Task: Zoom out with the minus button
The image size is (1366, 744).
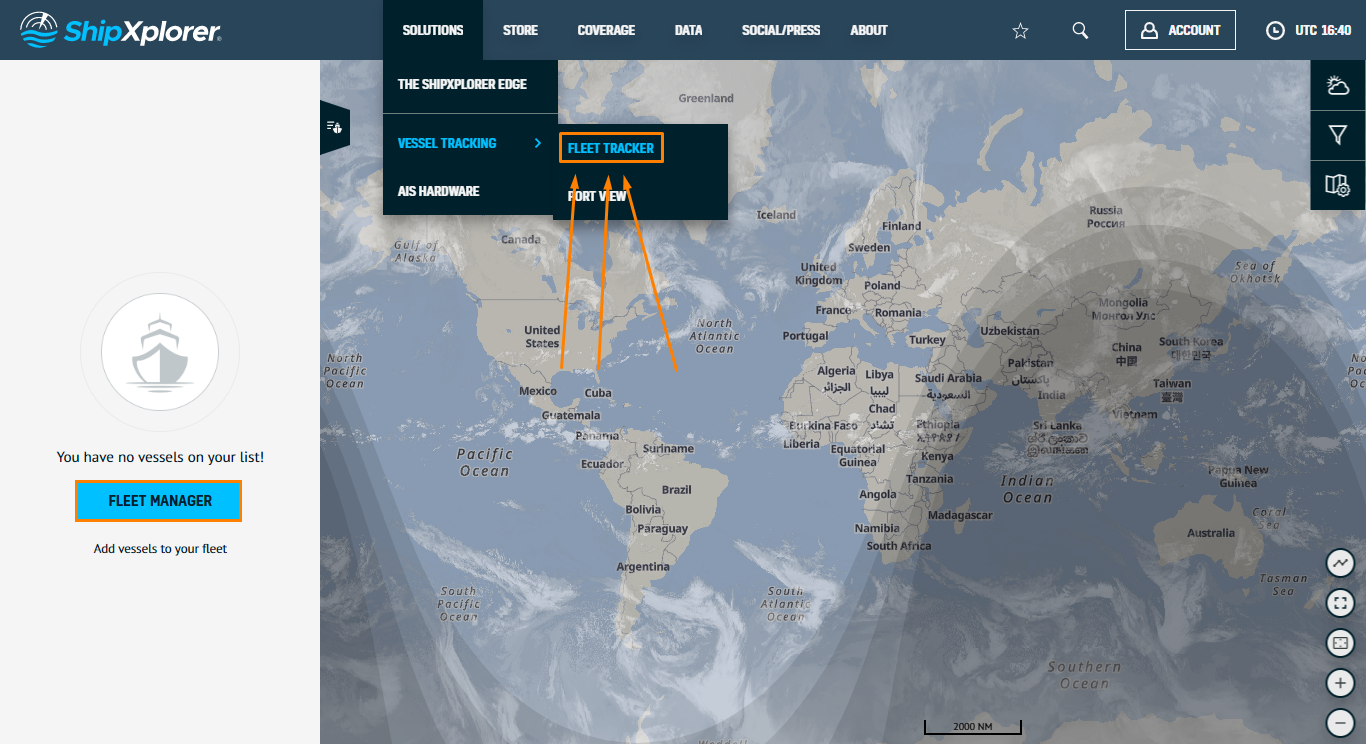Action: 1340,722
